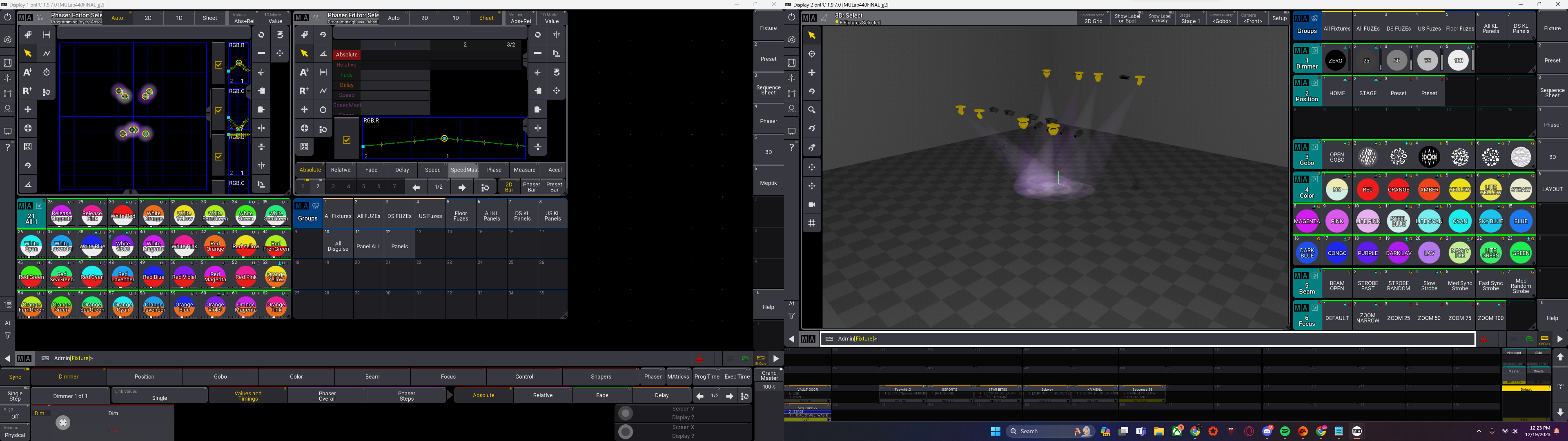The image size is (1568, 441).
Task: Uncheck the RGB.R checkbox in left Phaser Editor
Action: click(218, 65)
